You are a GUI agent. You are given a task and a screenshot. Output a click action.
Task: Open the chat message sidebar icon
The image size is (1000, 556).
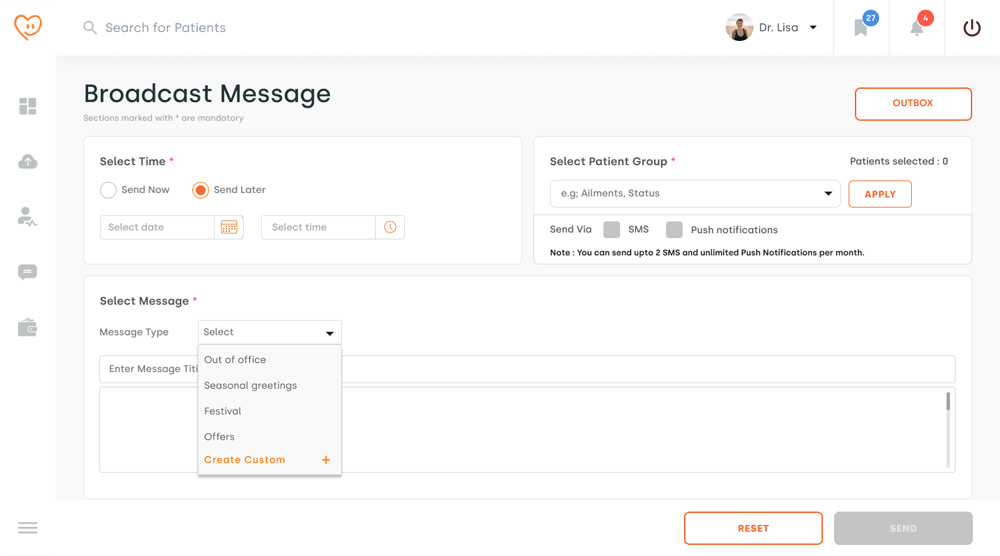click(28, 272)
